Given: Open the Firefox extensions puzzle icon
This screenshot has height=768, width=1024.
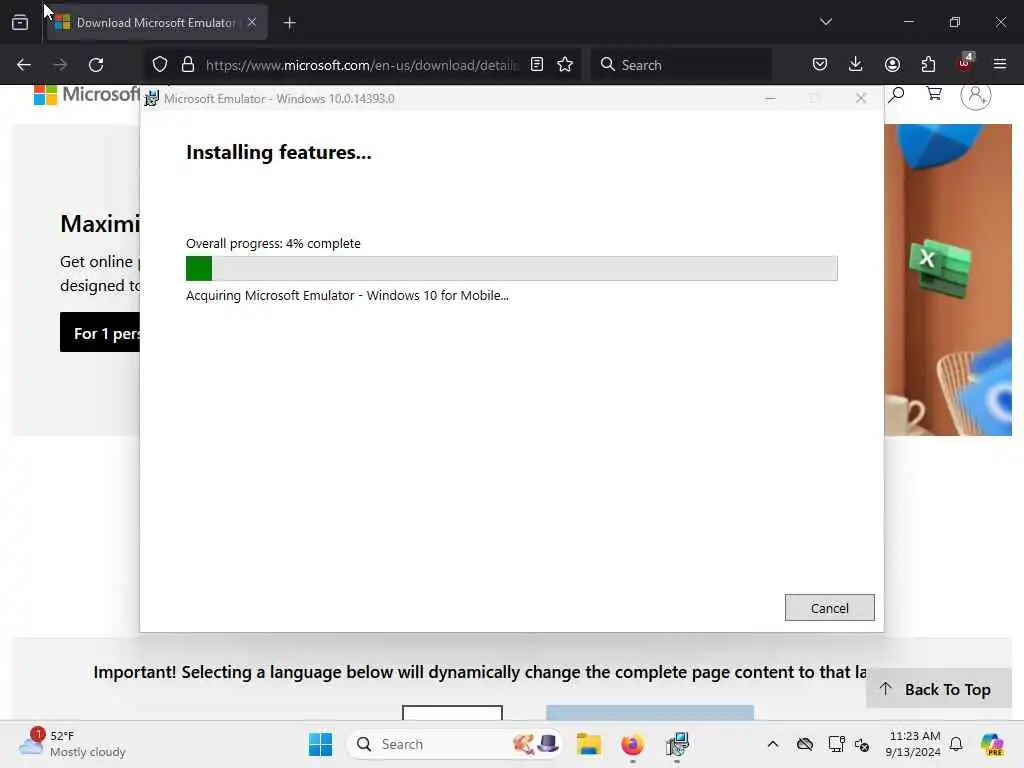Looking at the screenshot, I should 928,64.
